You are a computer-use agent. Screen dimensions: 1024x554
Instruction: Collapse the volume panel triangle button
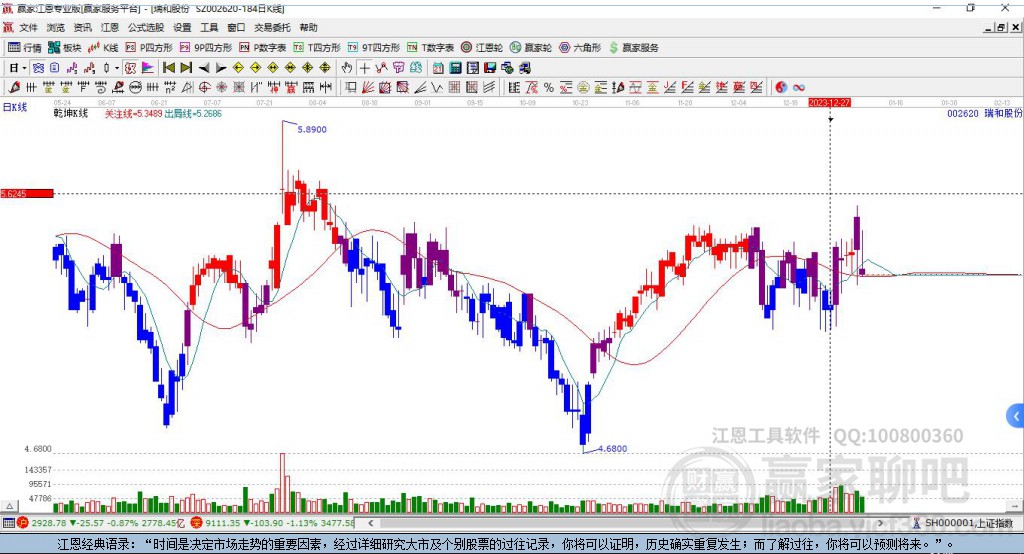click(x=9, y=506)
